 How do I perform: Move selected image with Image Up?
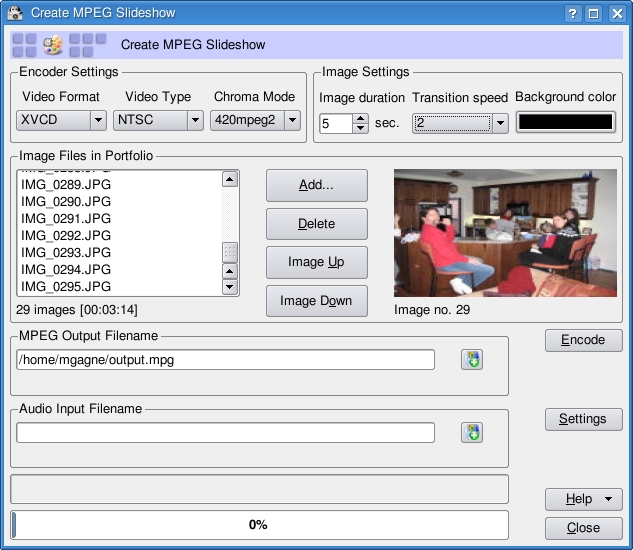click(316, 262)
